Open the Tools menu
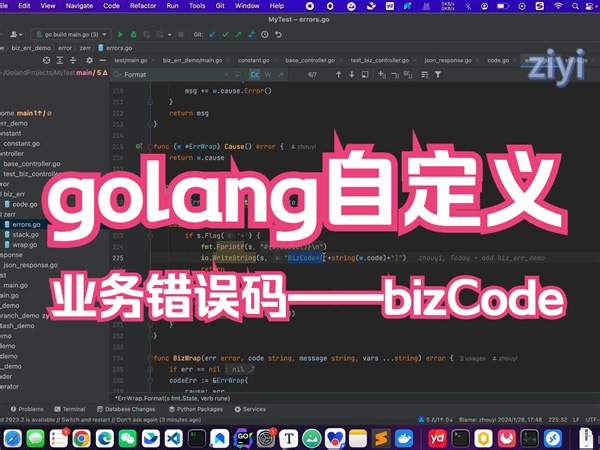This screenshot has height=450, width=600. (197, 6)
